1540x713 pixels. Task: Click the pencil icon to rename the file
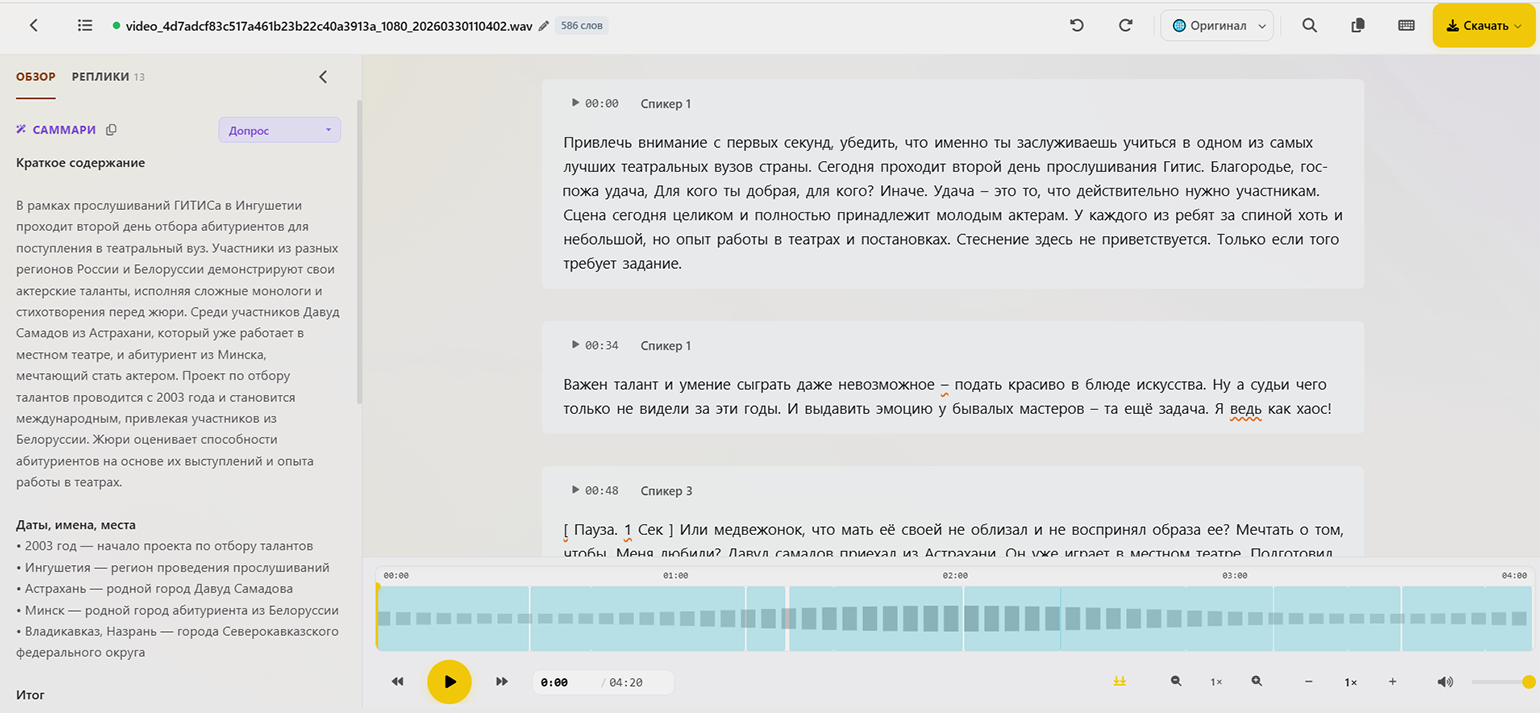point(544,26)
